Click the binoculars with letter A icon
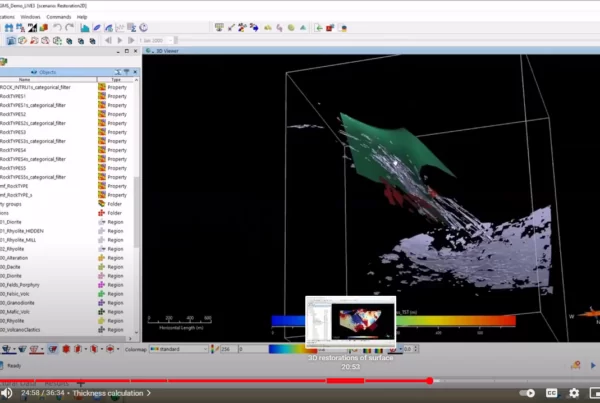 [x=20, y=28]
